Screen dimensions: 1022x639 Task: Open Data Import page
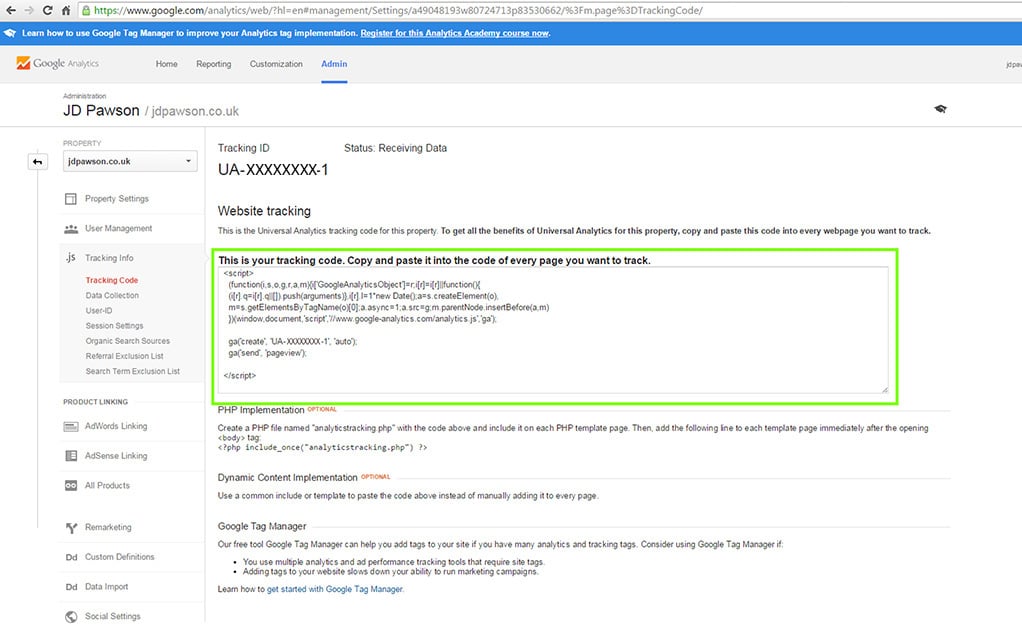click(x=106, y=587)
